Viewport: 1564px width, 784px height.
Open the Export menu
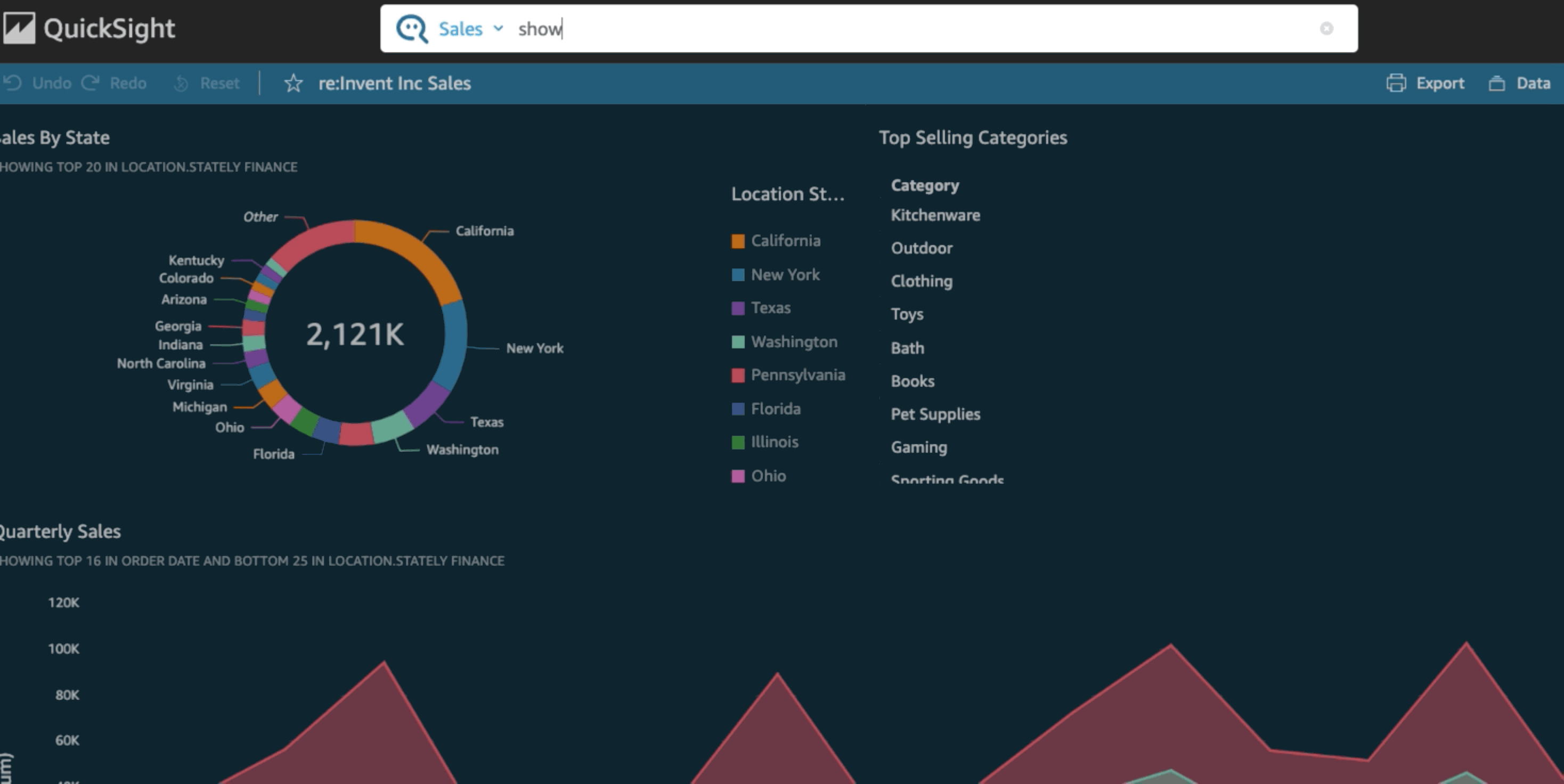click(1440, 83)
